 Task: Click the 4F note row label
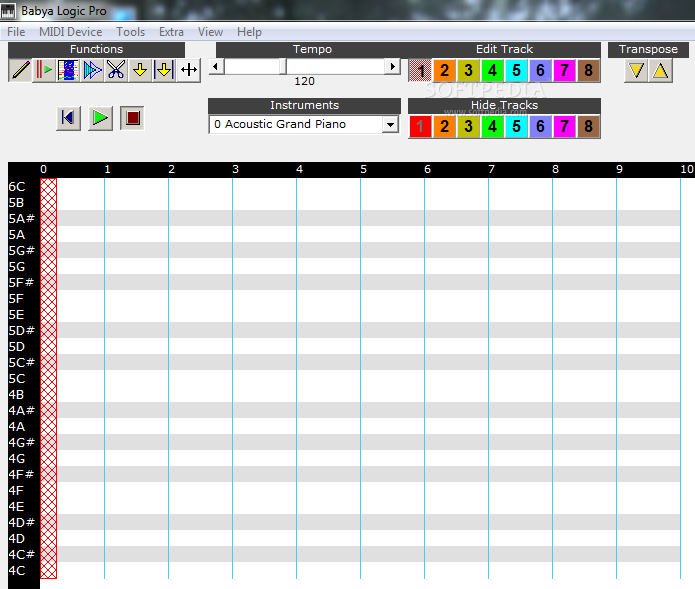16,491
